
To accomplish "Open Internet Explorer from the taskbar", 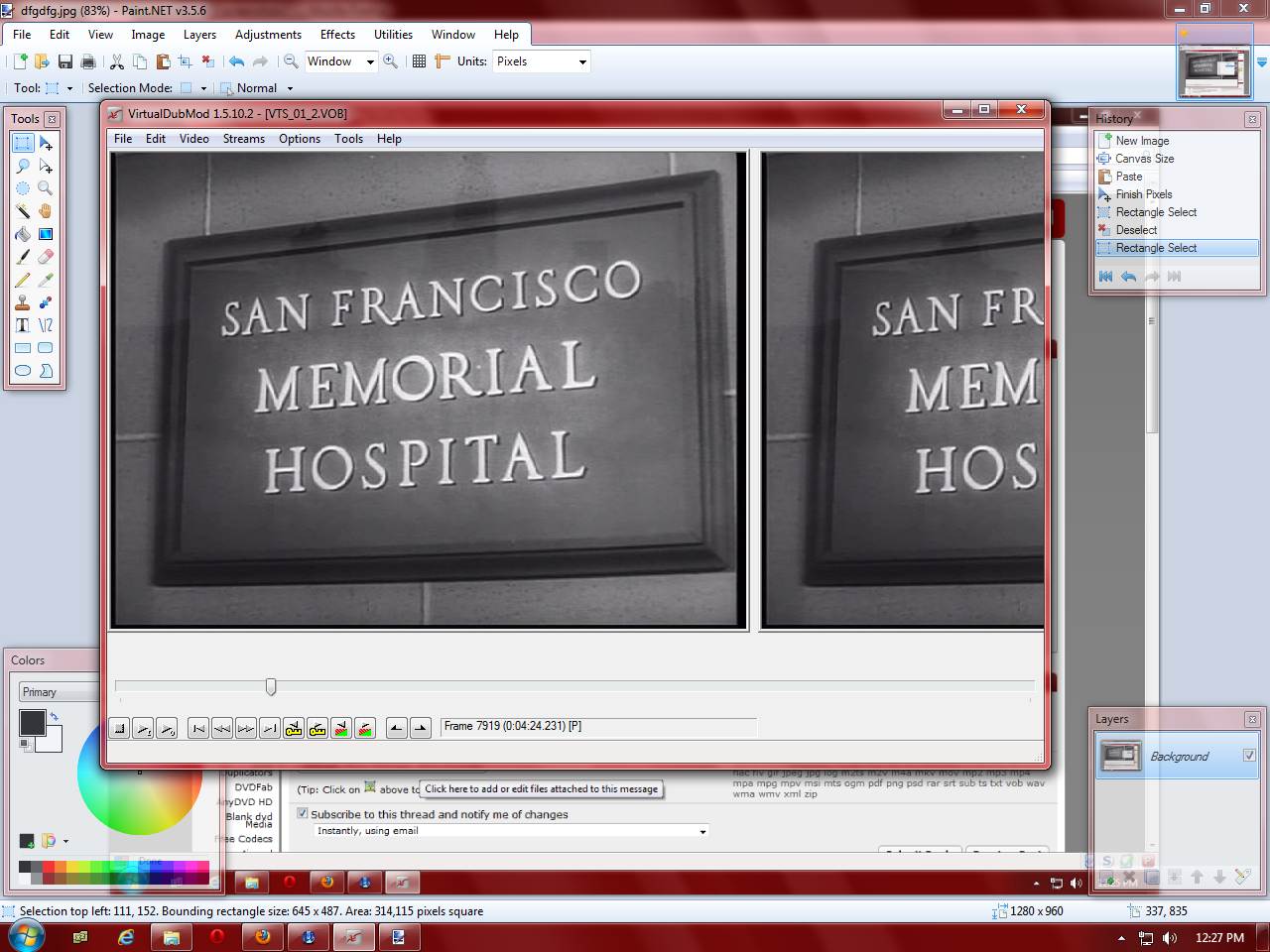I will coord(126,937).
